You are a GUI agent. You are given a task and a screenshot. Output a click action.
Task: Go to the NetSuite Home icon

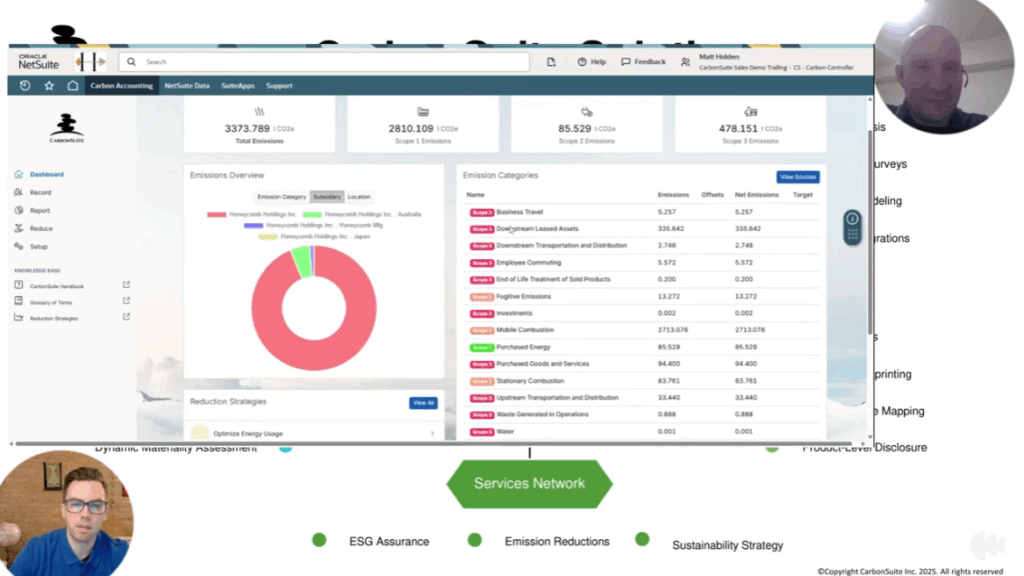pyautogui.click(x=72, y=86)
